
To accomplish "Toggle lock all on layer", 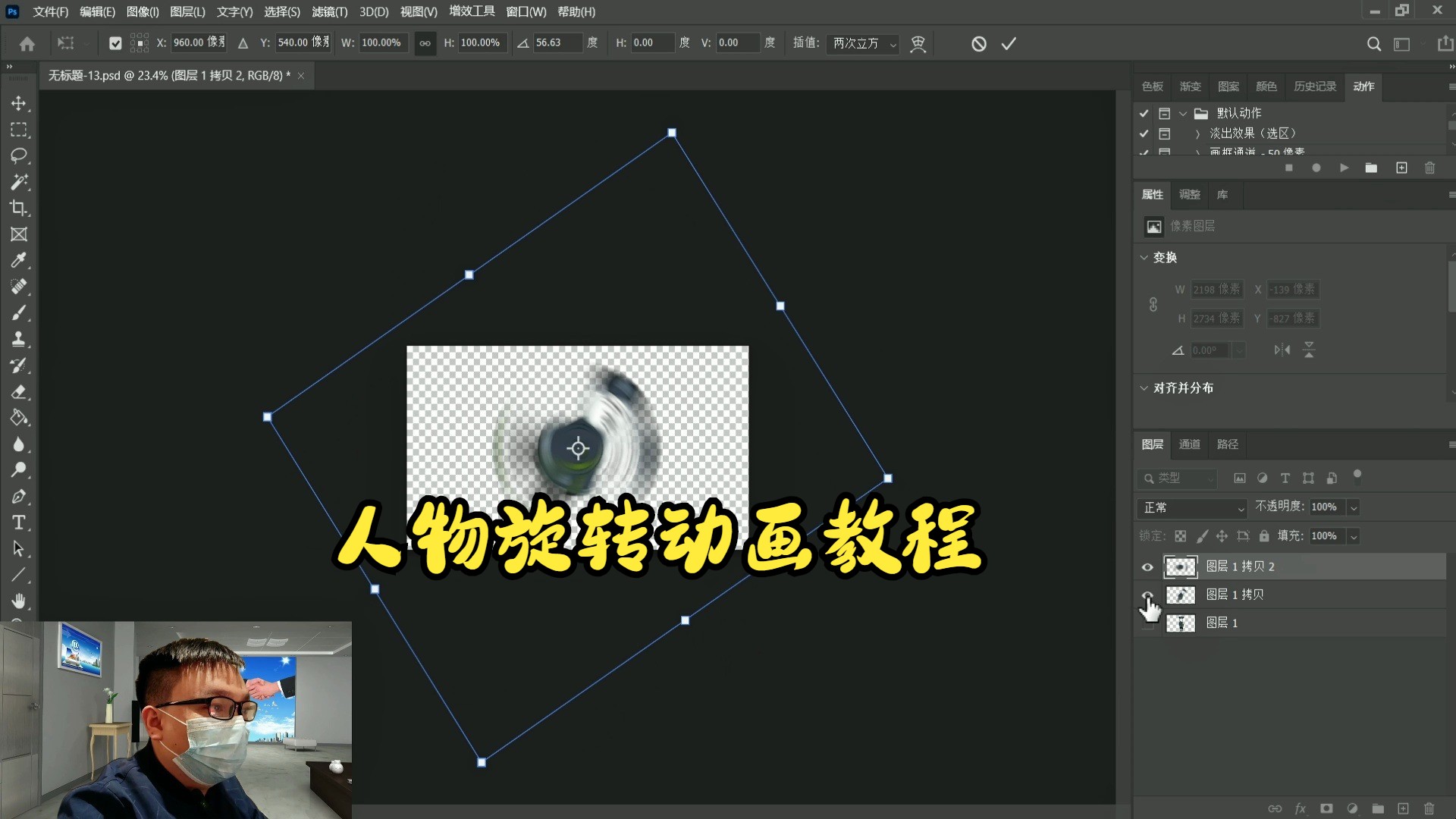I will click(1264, 536).
